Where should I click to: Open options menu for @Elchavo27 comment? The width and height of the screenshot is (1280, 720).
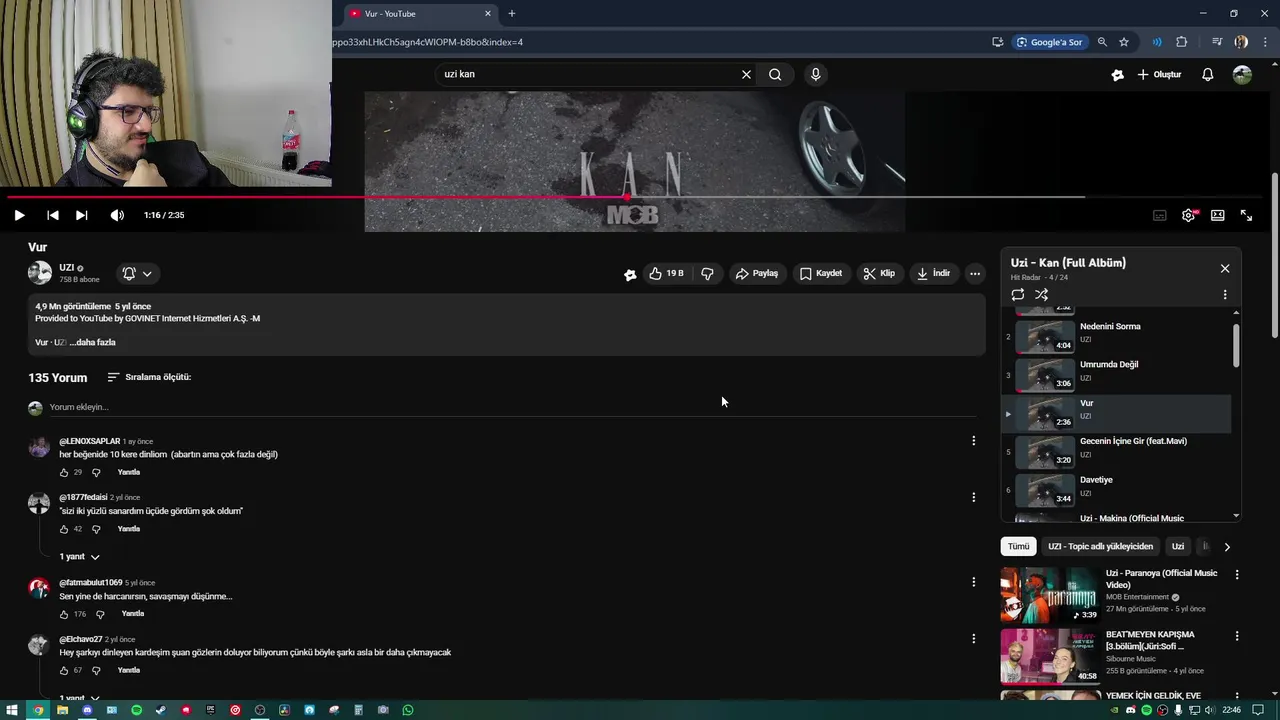pyautogui.click(x=974, y=638)
